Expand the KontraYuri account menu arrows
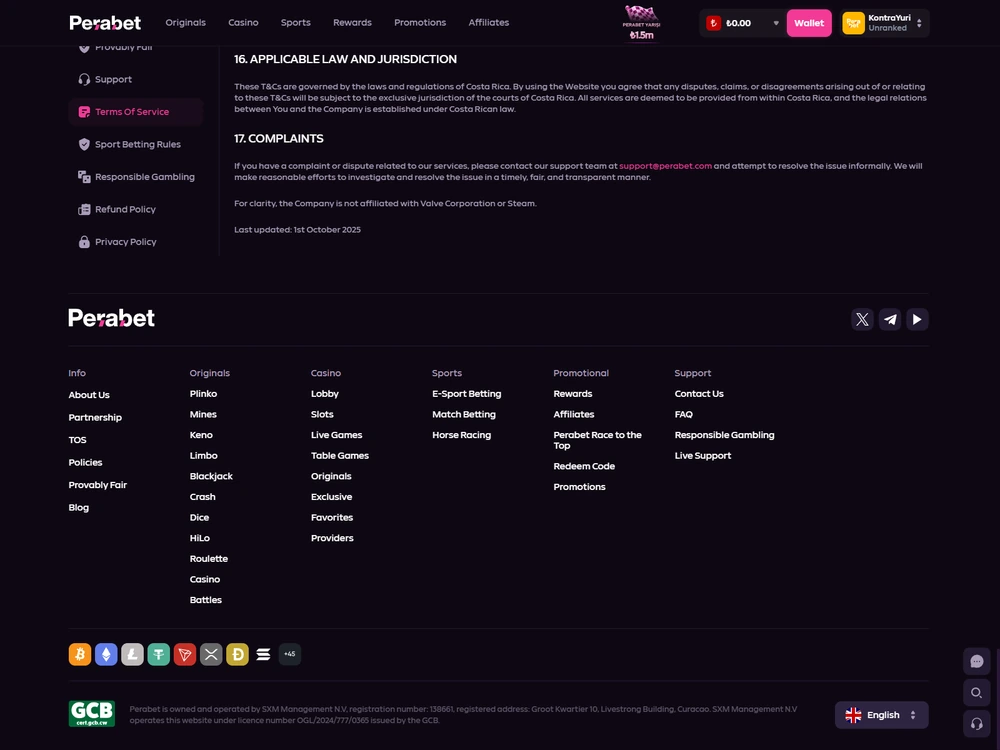 (919, 23)
